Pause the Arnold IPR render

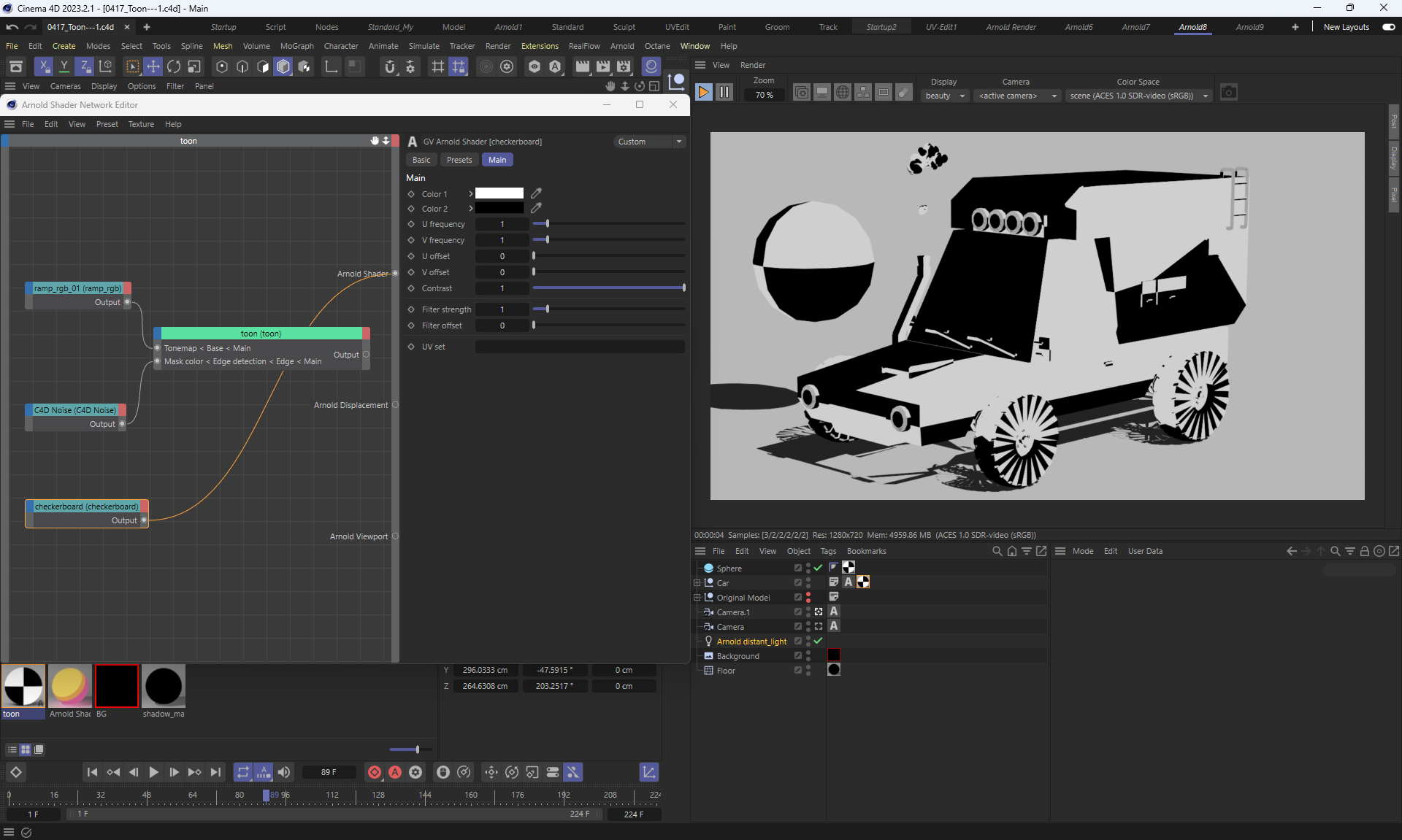tap(724, 92)
